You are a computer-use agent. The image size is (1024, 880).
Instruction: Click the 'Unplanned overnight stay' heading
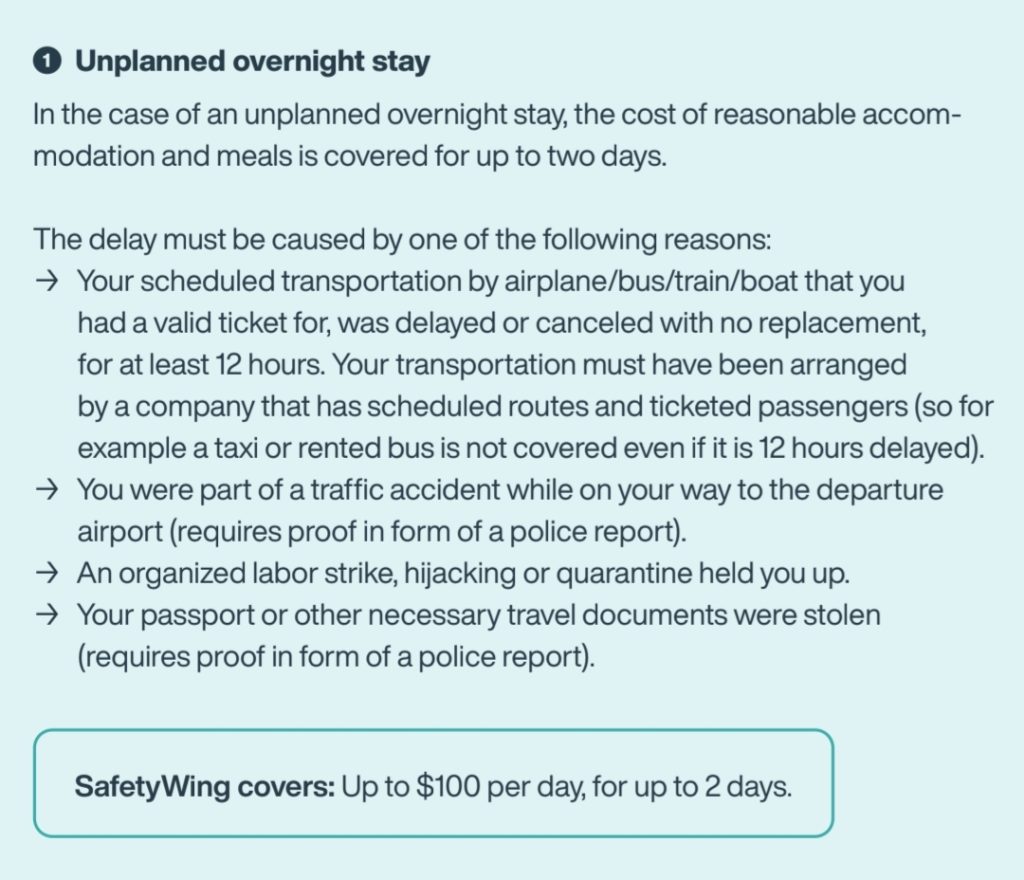click(253, 62)
